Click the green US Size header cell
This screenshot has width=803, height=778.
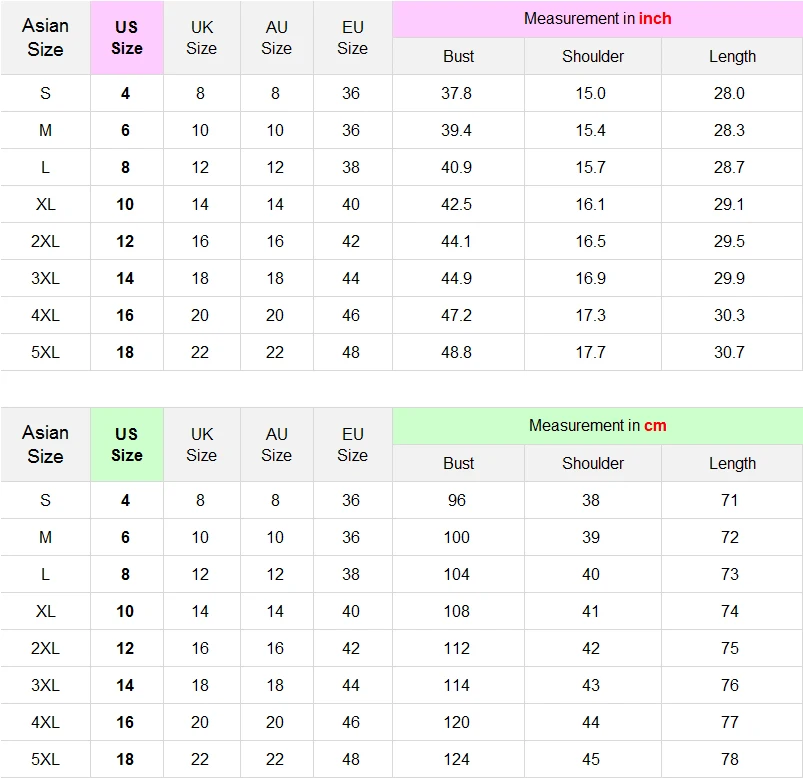[126, 444]
